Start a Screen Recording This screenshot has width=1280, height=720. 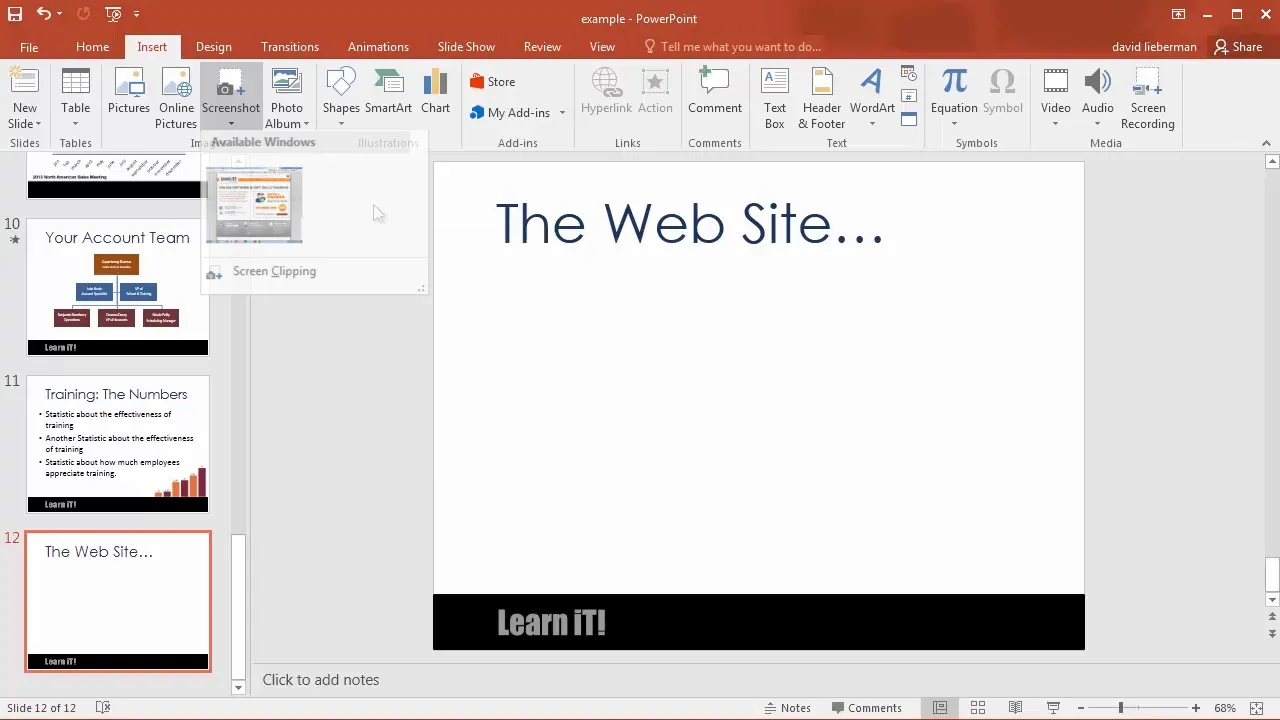tap(1148, 98)
